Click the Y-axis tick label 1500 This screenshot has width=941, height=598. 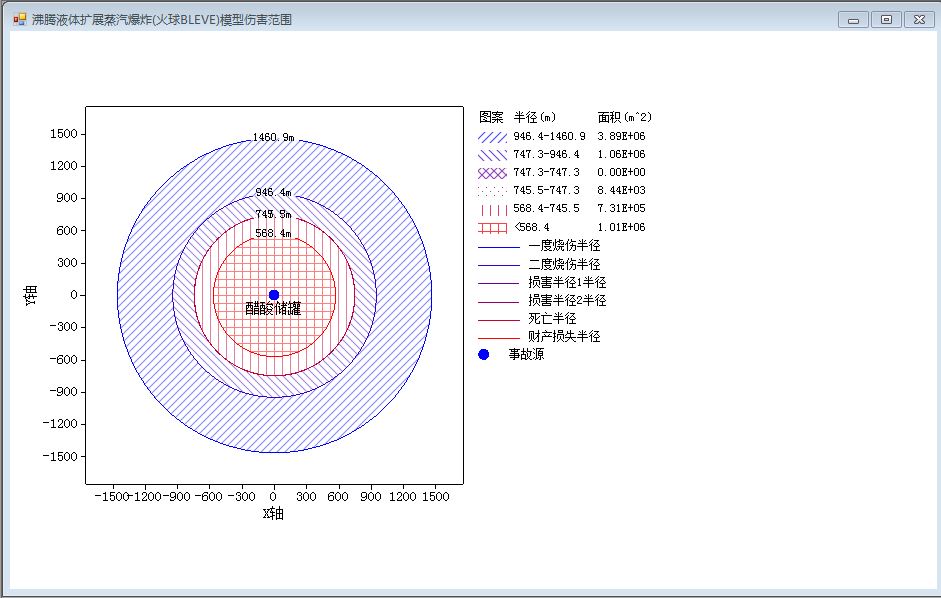click(x=64, y=134)
